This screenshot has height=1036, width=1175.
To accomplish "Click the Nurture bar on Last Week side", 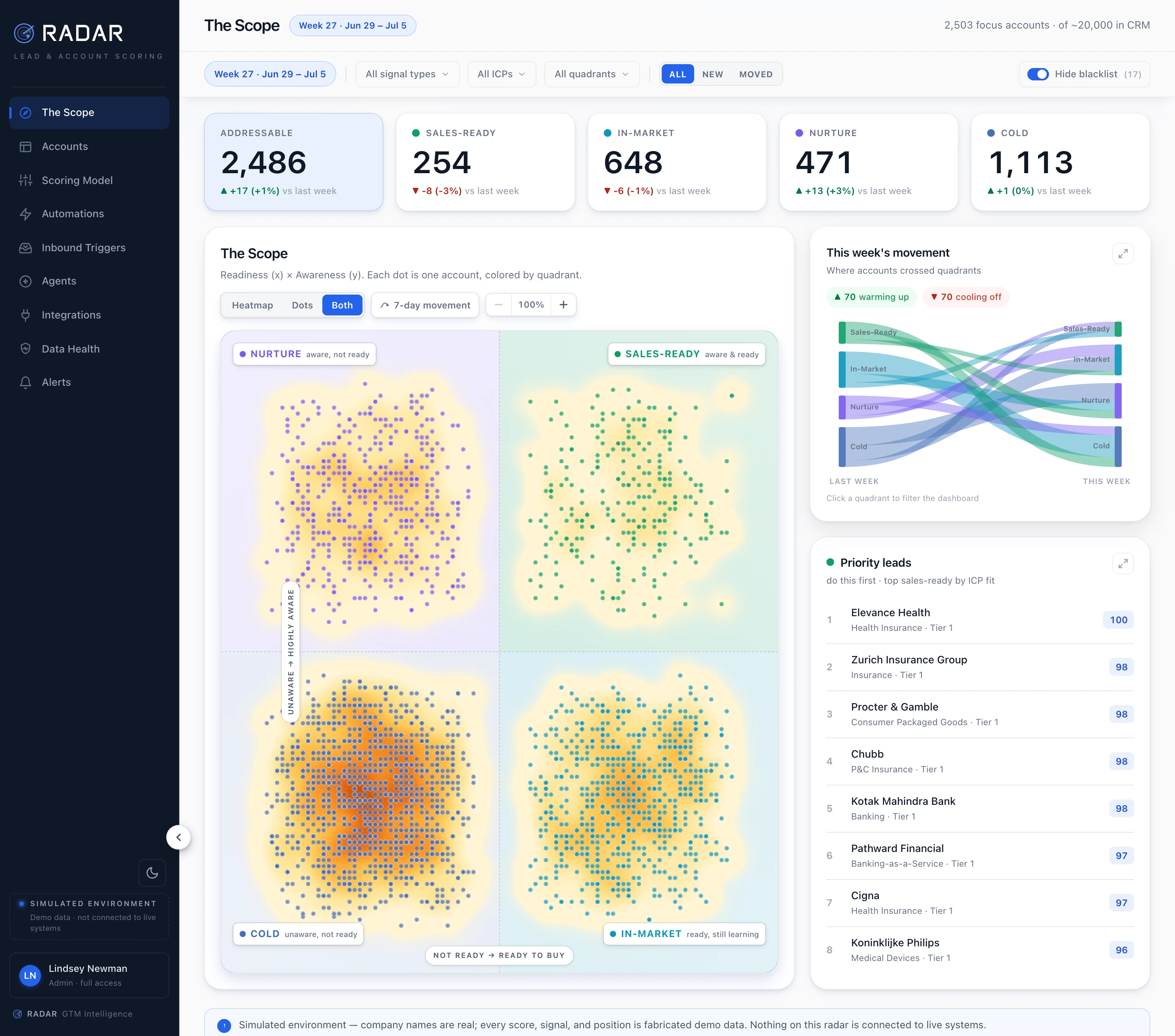I will point(842,407).
